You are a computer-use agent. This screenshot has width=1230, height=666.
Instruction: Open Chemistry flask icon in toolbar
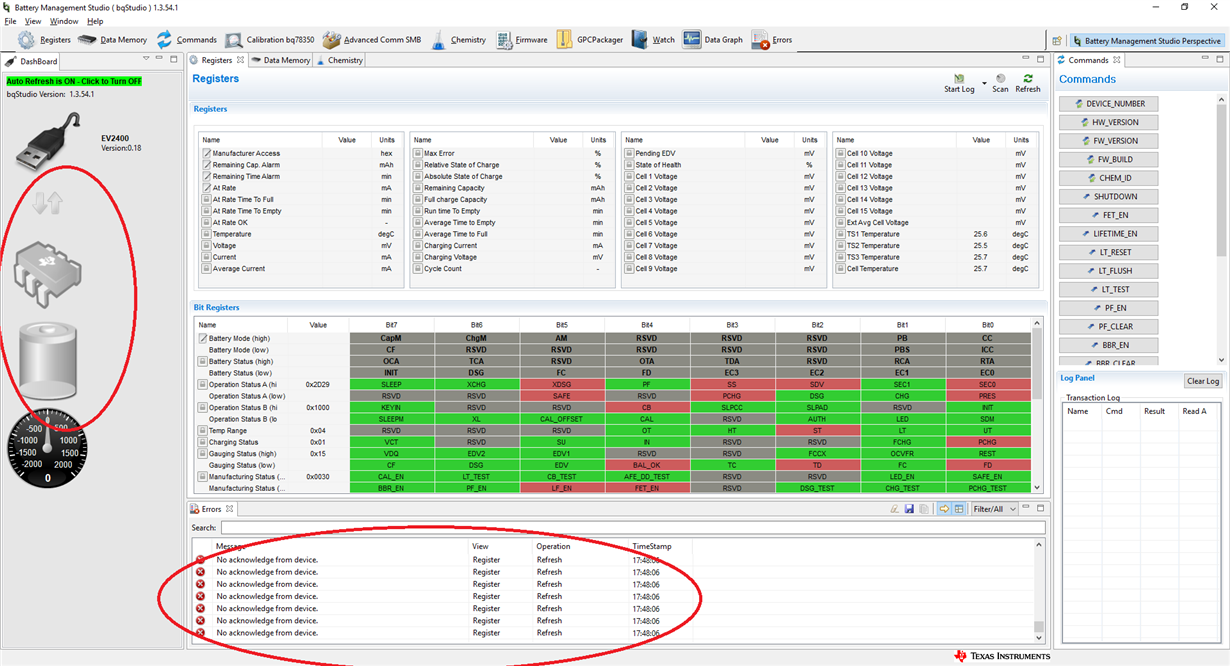tap(438, 40)
